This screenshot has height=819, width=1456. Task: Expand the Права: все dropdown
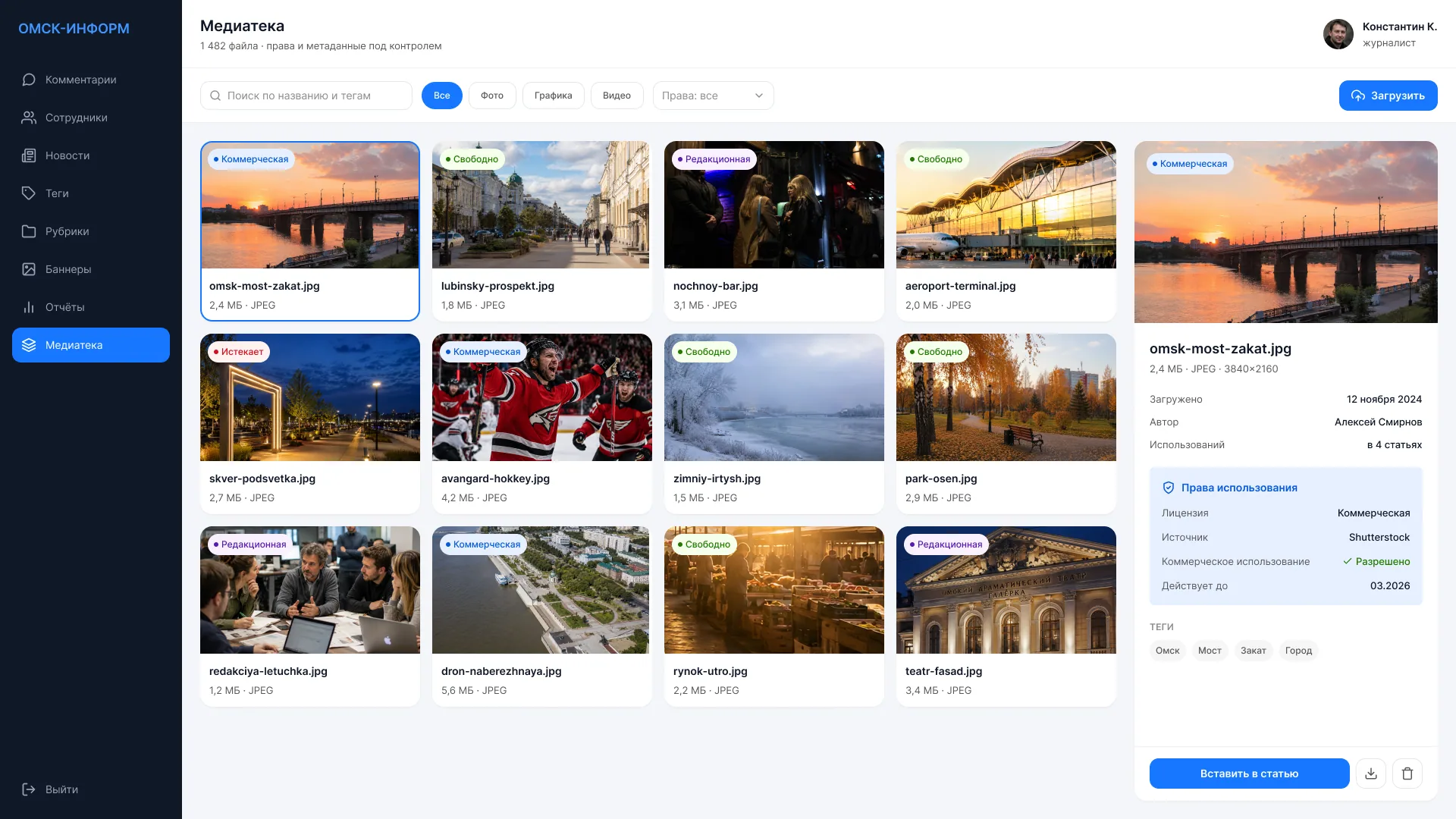[x=713, y=96]
